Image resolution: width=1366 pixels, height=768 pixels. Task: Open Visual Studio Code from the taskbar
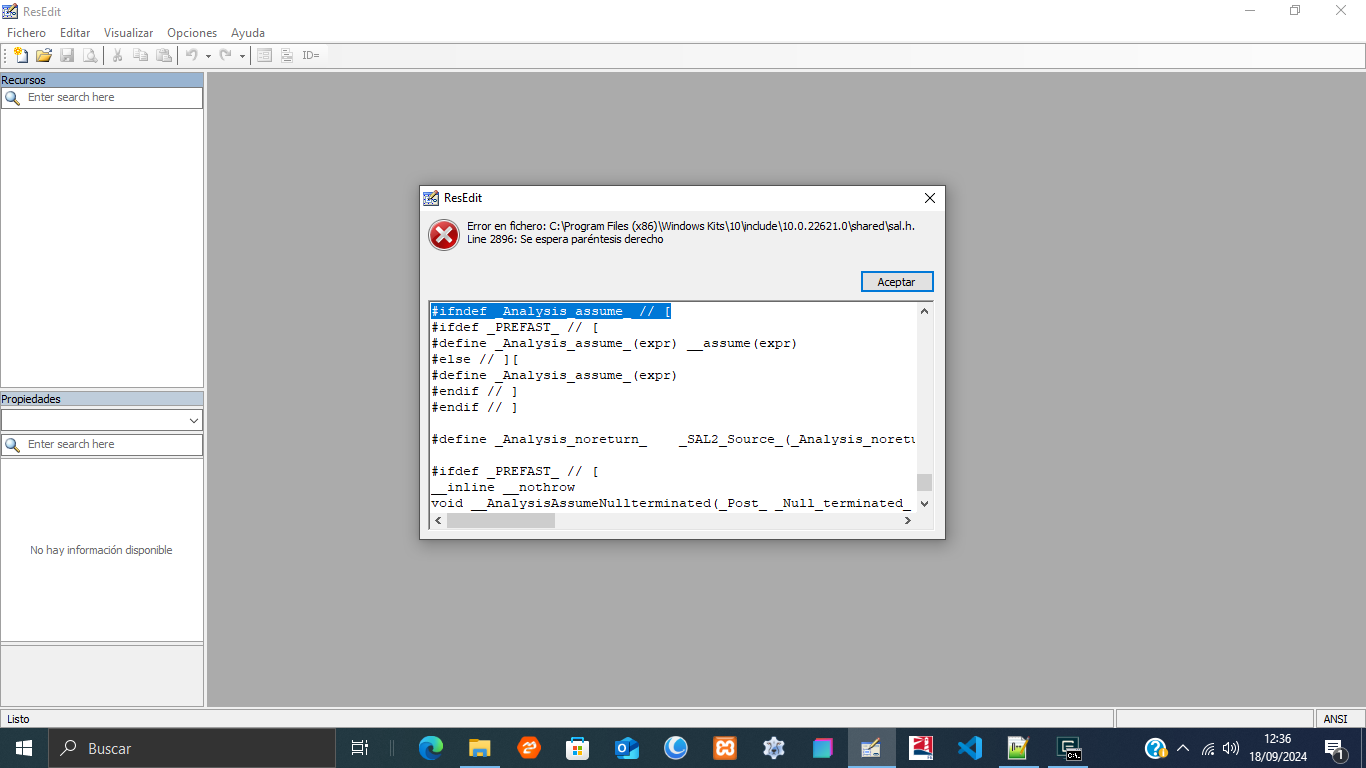pyautogui.click(x=970, y=748)
